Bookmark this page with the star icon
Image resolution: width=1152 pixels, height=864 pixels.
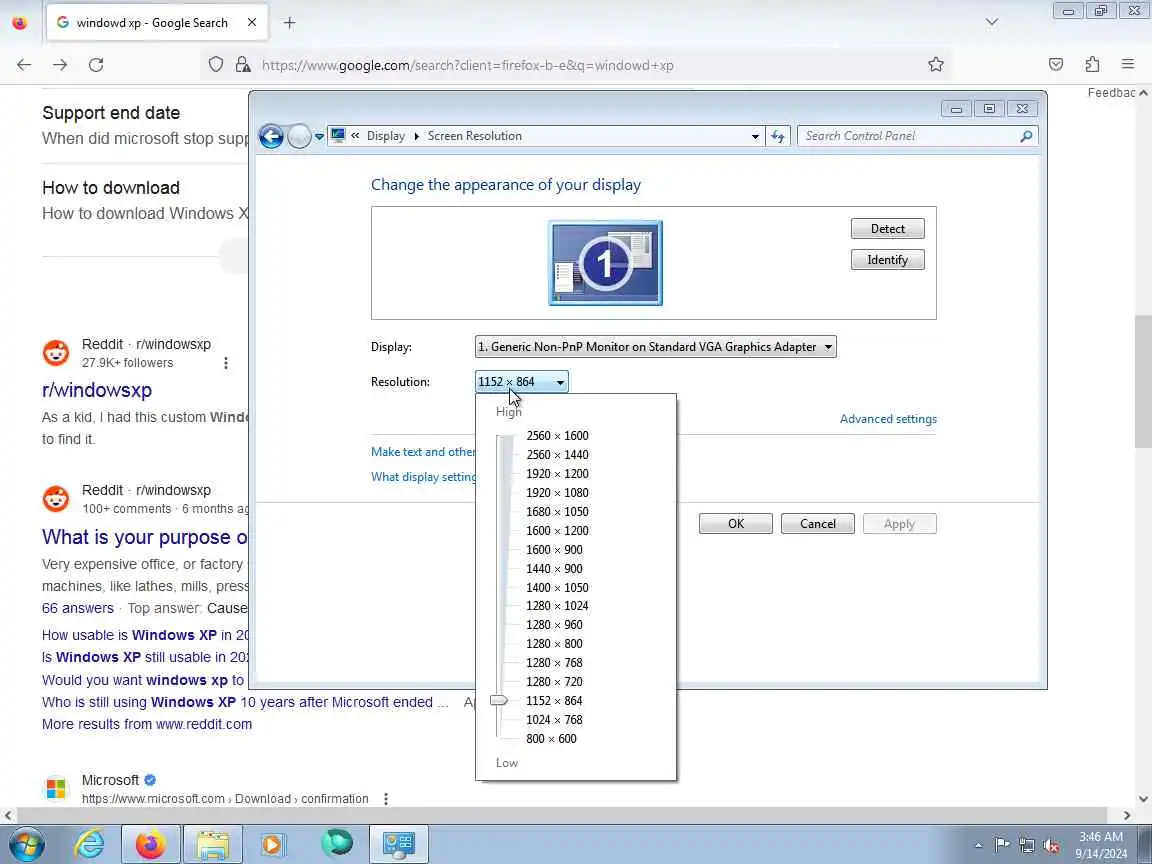point(935,65)
